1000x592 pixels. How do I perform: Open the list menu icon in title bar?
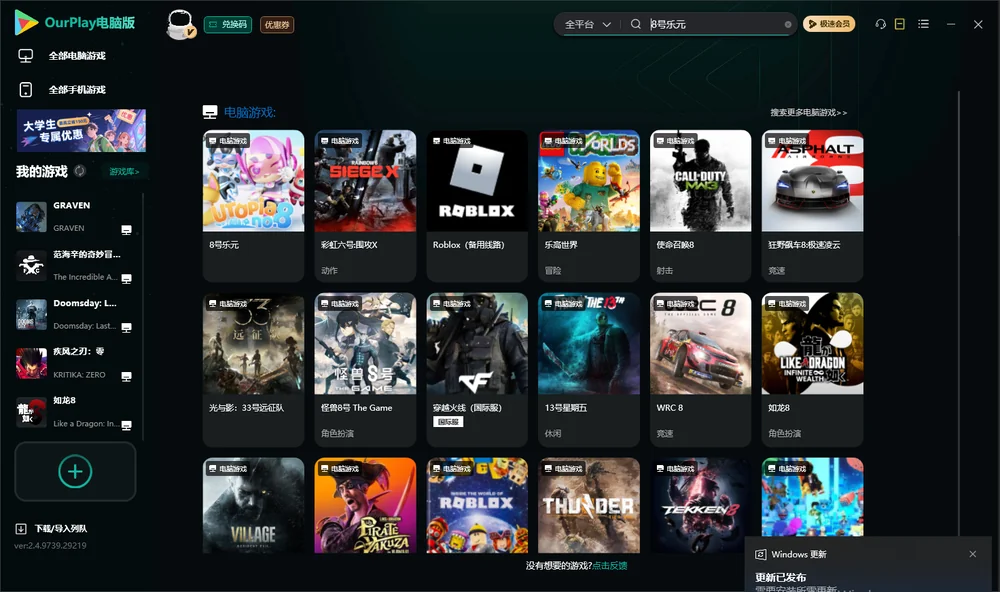coord(923,24)
